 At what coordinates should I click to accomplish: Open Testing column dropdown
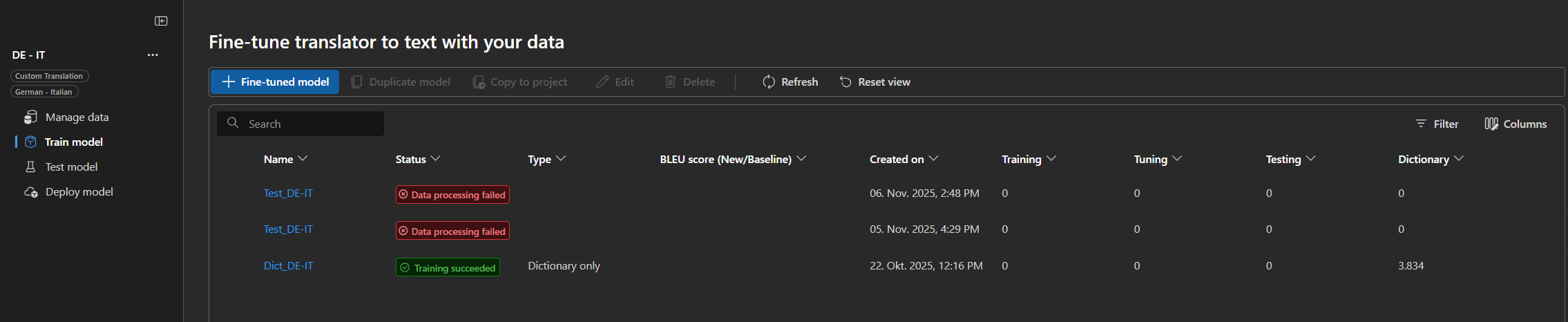[x=1311, y=159]
